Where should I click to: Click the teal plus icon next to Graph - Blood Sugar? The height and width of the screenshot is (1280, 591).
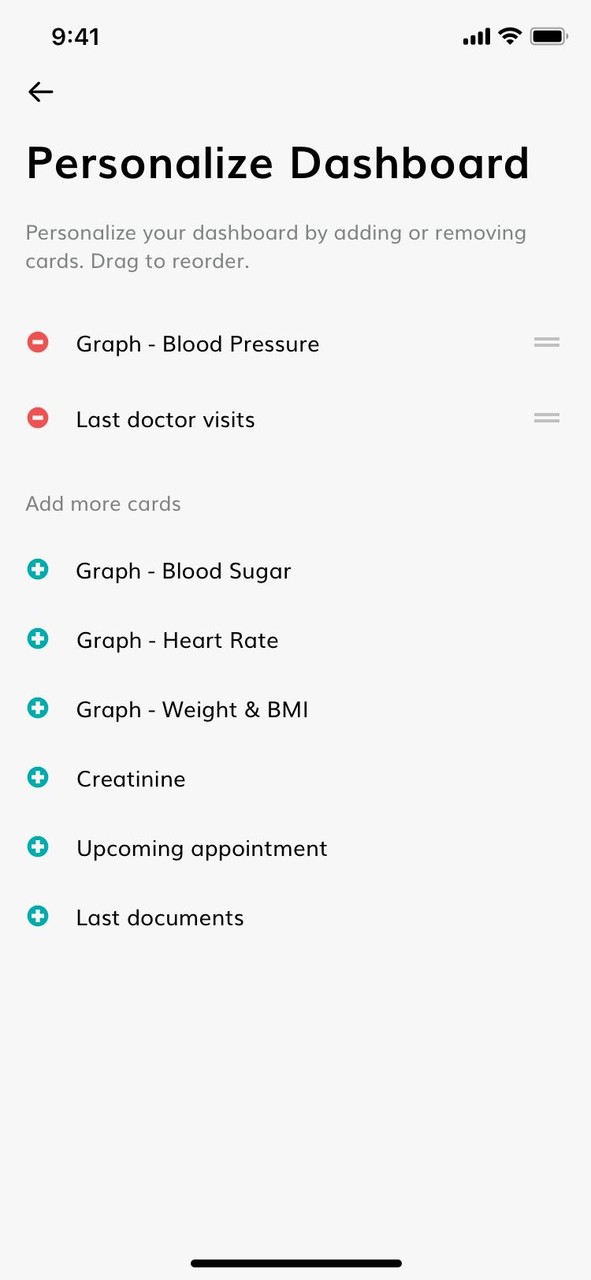point(37,569)
